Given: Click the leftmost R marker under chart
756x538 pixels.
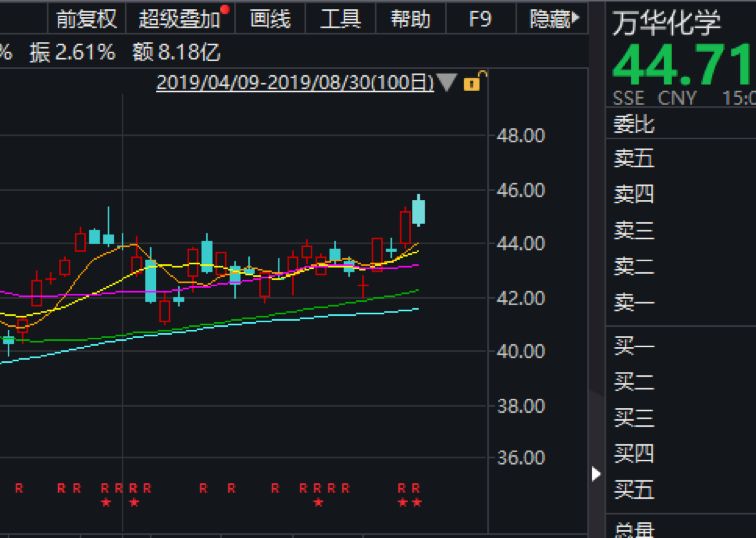Looking at the screenshot, I should pos(19,488).
